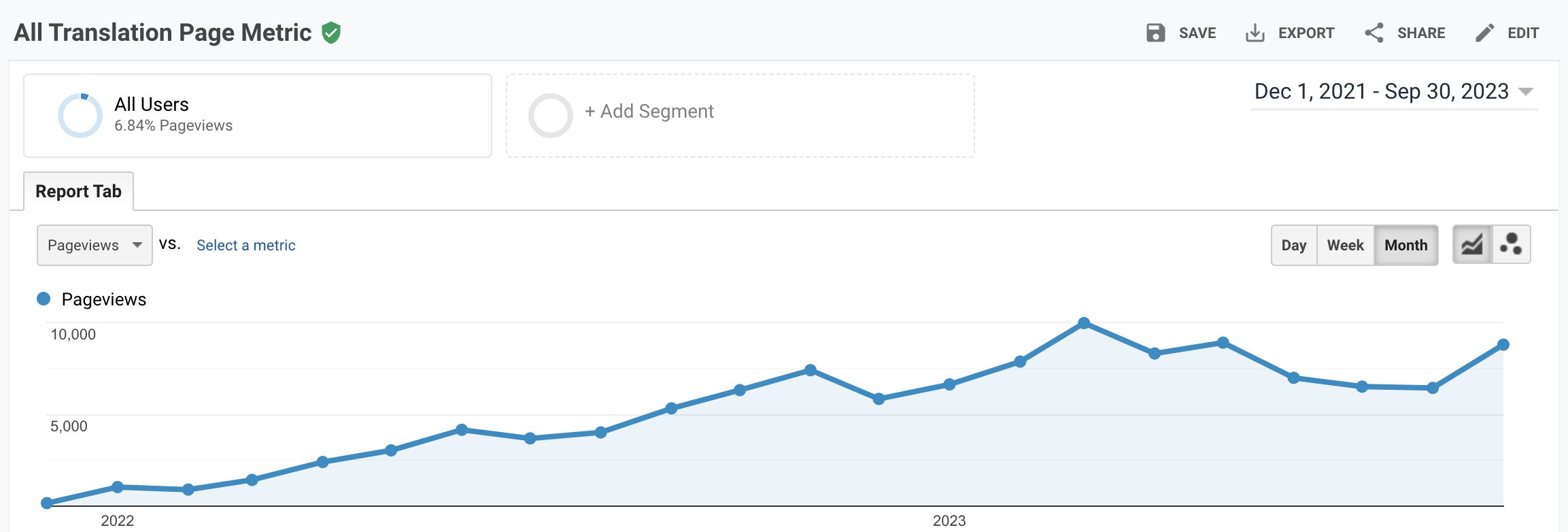Select Day granularity
Screen dimensions: 1568x532
(x=1294, y=245)
